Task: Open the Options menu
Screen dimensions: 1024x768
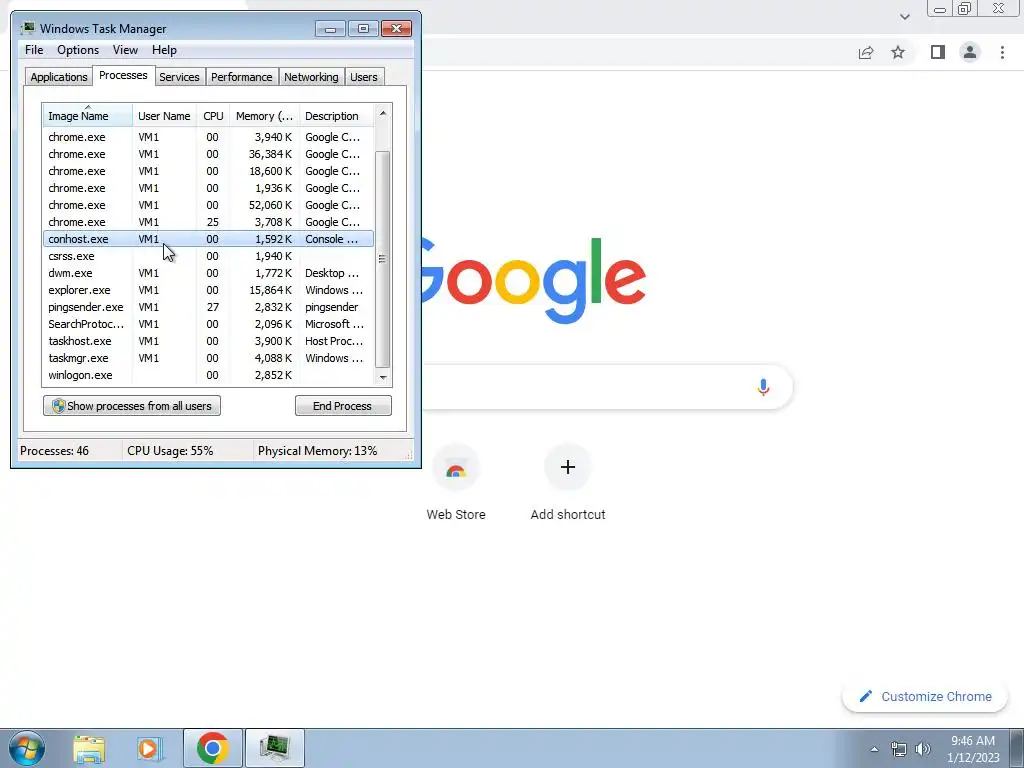Action: [78, 50]
